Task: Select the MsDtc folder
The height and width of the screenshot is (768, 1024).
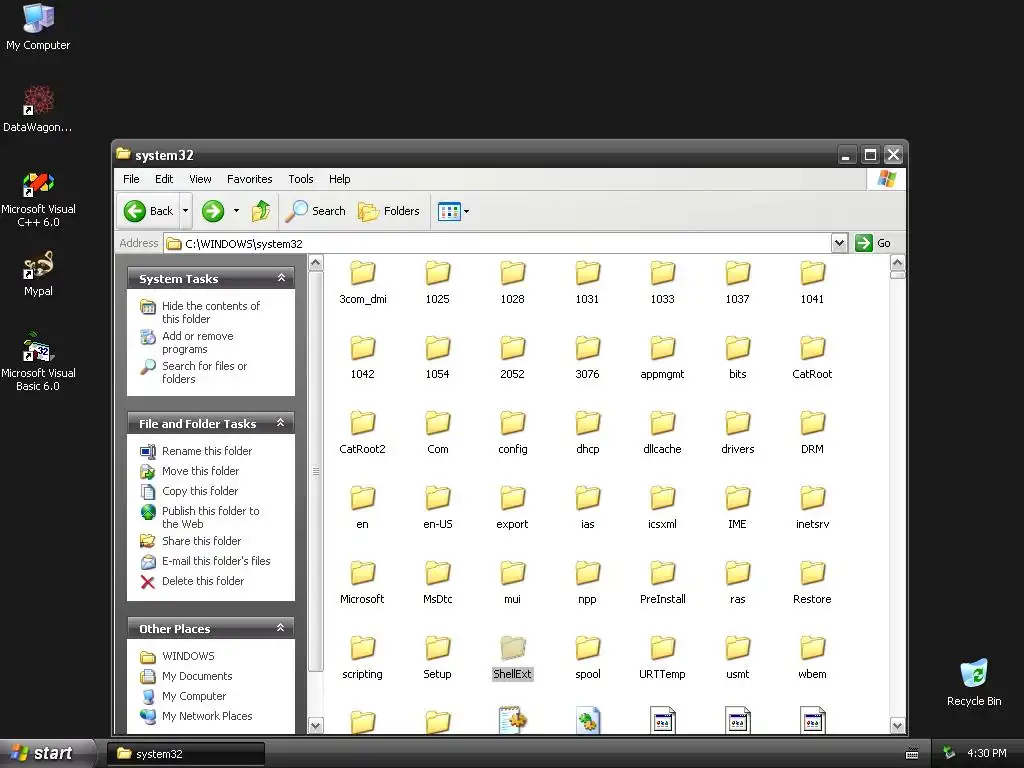Action: [x=438, y=583]
